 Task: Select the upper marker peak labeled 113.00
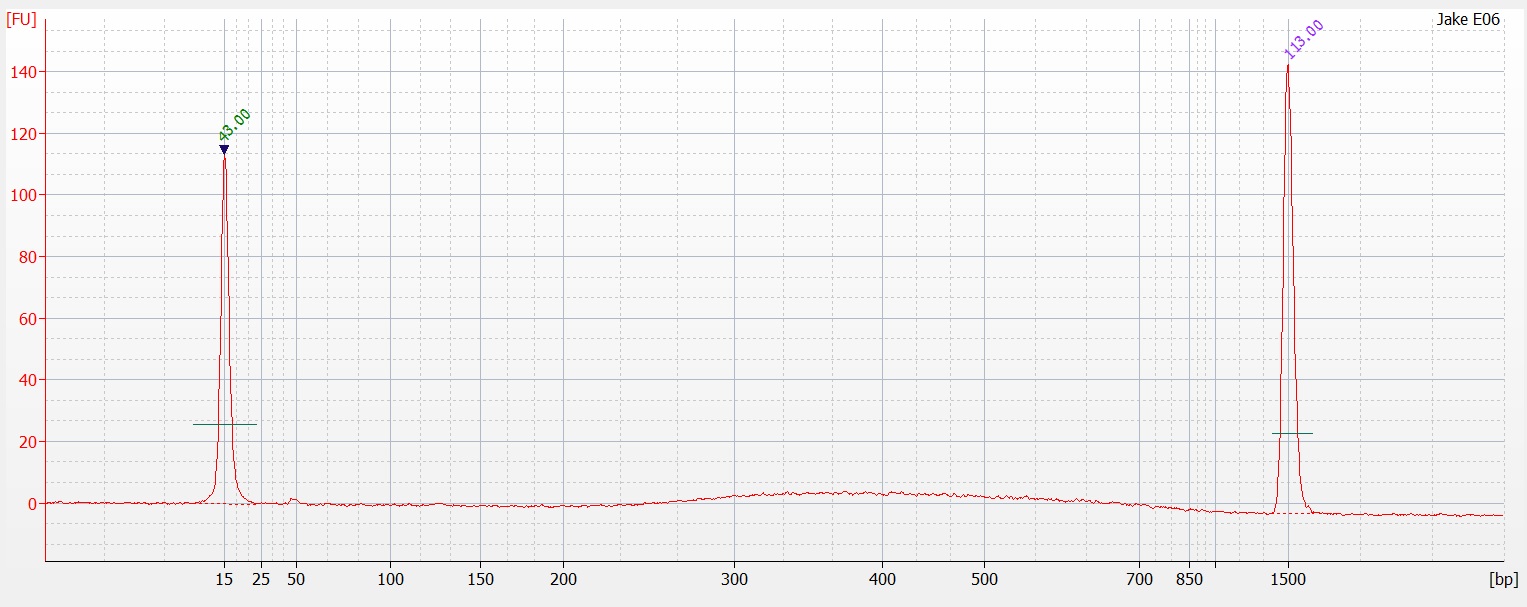1304,40
